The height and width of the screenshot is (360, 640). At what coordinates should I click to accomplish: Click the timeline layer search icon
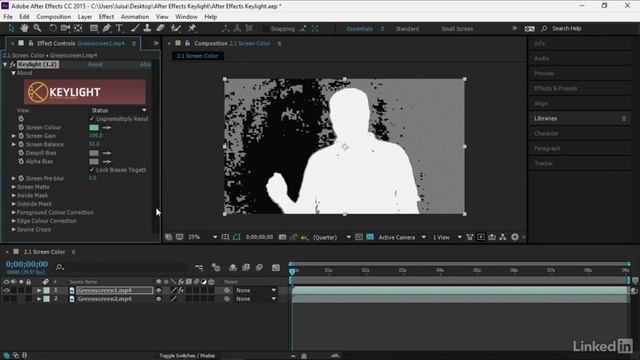pos(60,267)
